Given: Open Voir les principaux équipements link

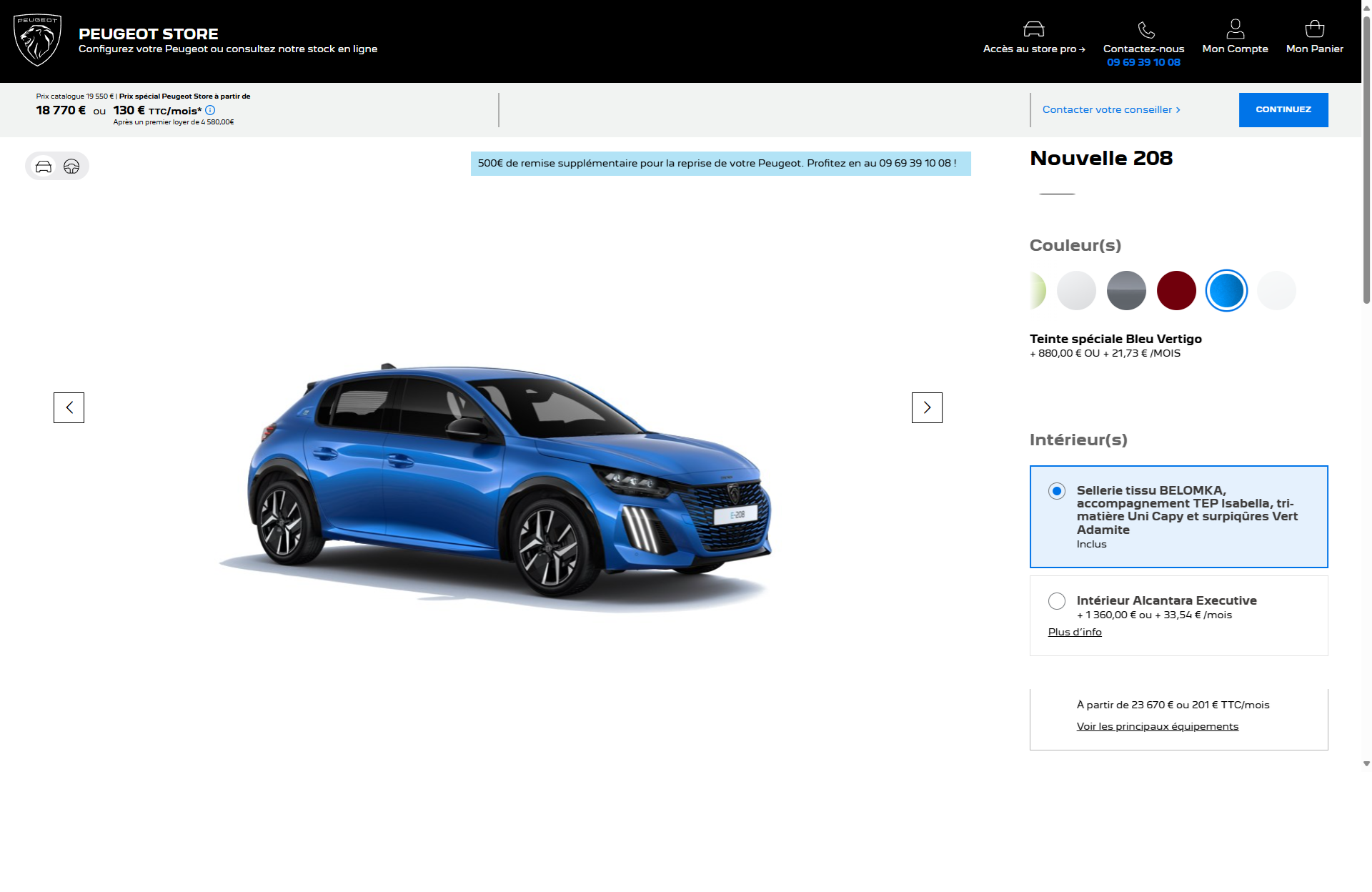Looking at the screenshot, I should 1157,726.
